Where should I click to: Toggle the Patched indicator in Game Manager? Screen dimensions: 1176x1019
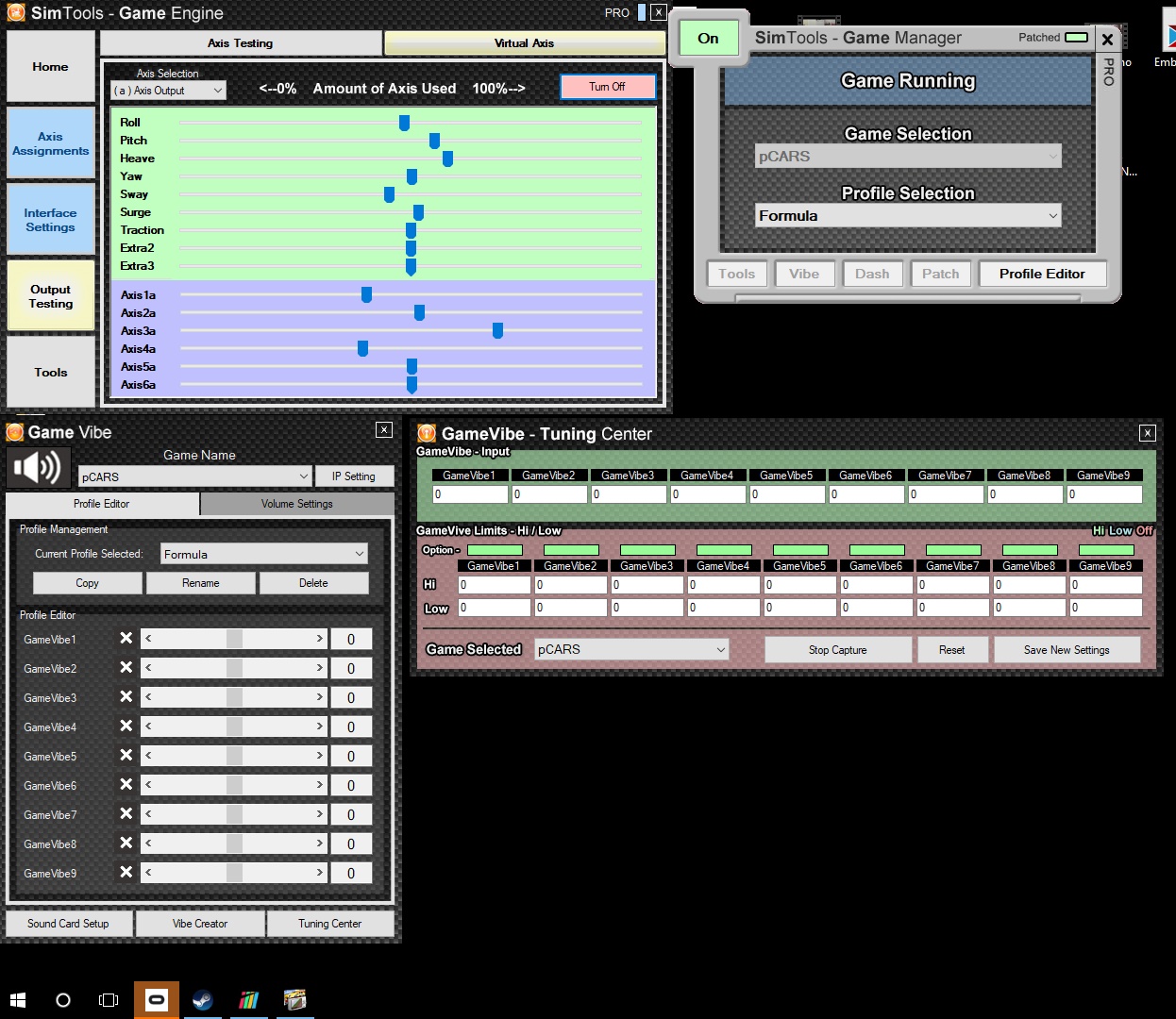click(x=1076, y=38)
